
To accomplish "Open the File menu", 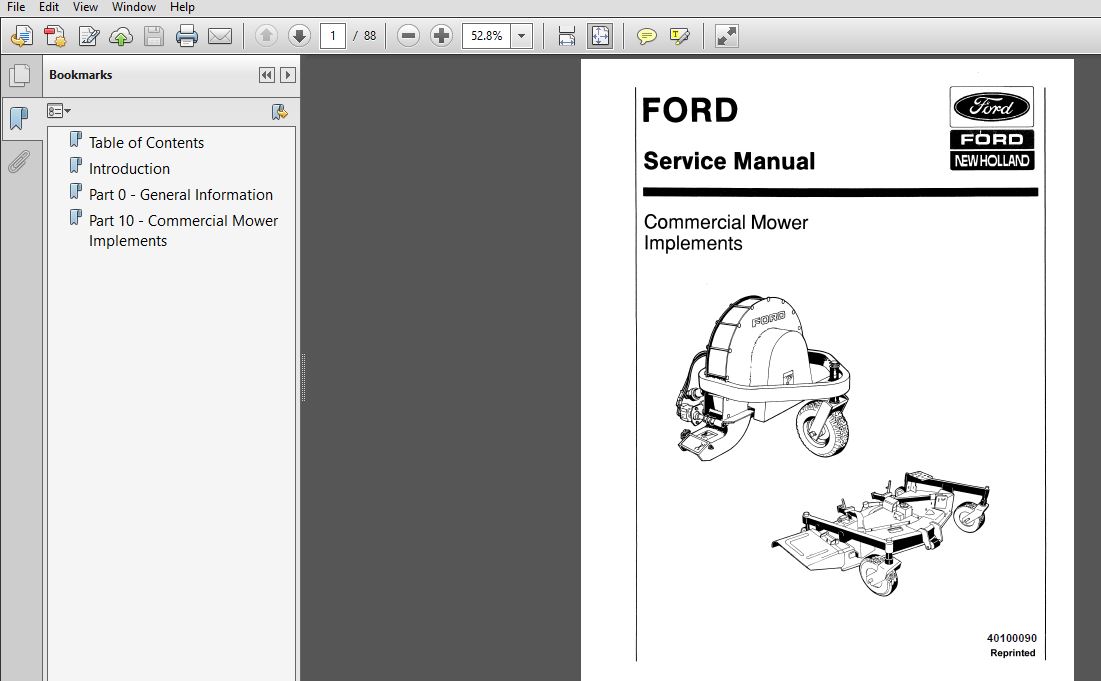I will click(x=15, y=7).
